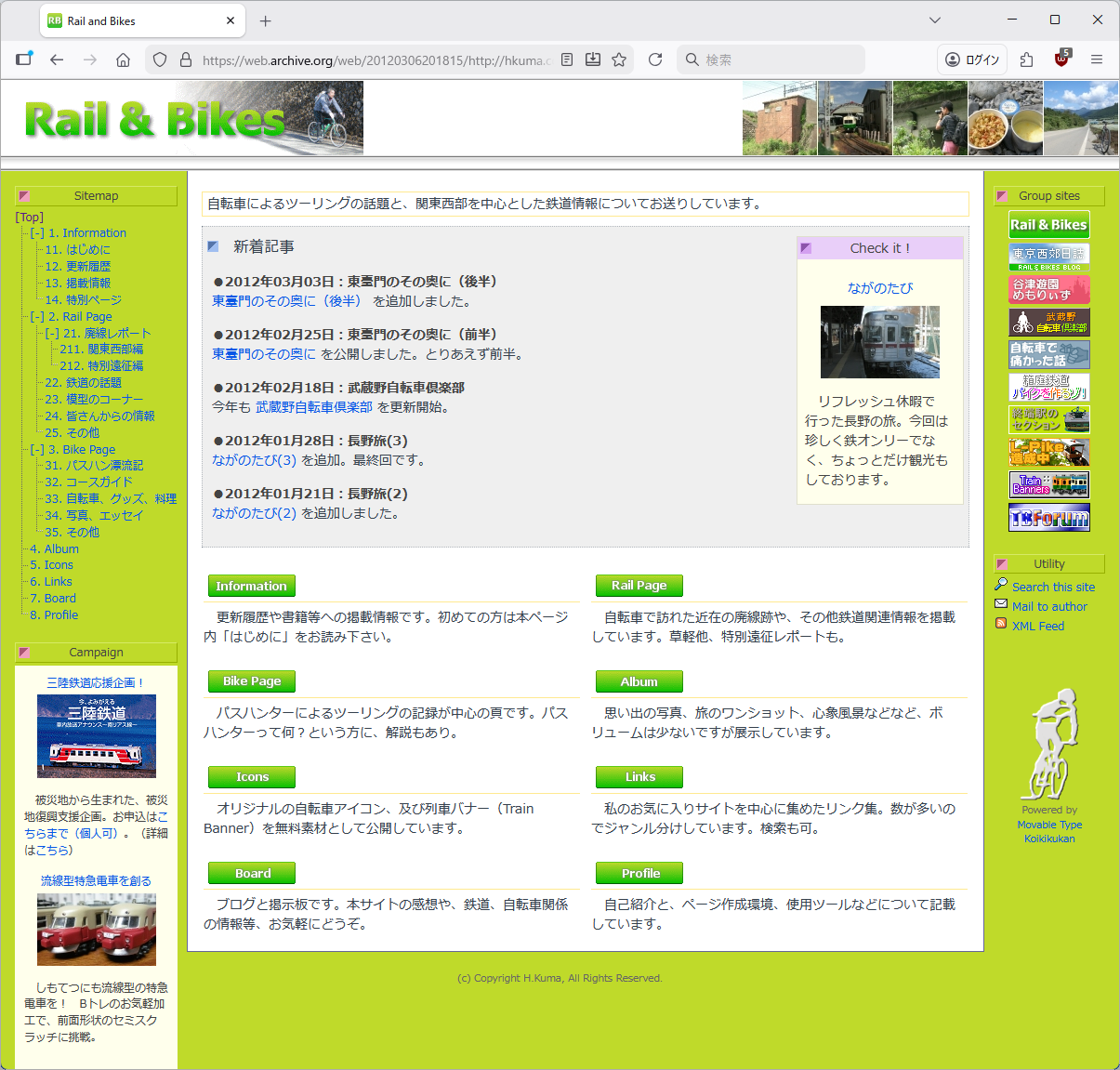
Task: Collapse the '3. Bike Page' tree node
Action: 37,450
